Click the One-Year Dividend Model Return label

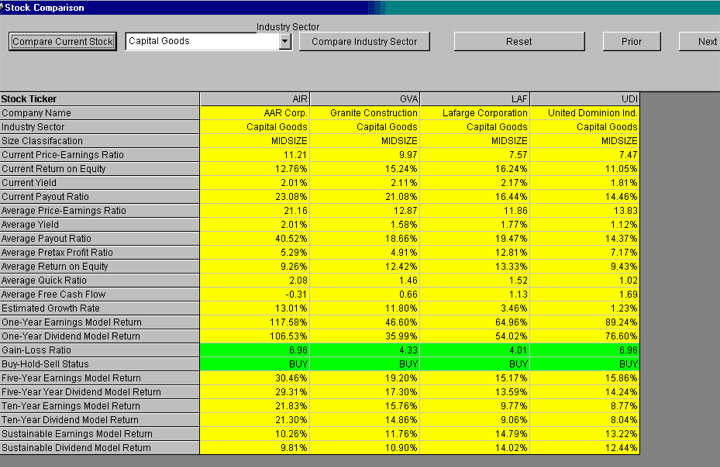click(100, 336)
